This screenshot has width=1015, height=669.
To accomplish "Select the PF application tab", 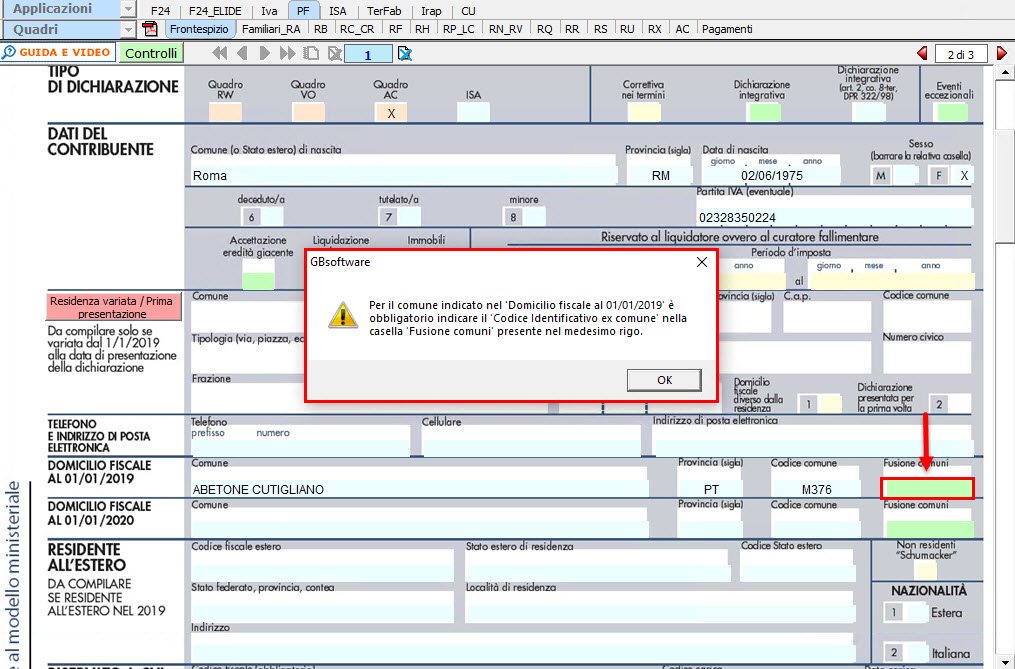I will pyautogui.click(x=304, y=11).
